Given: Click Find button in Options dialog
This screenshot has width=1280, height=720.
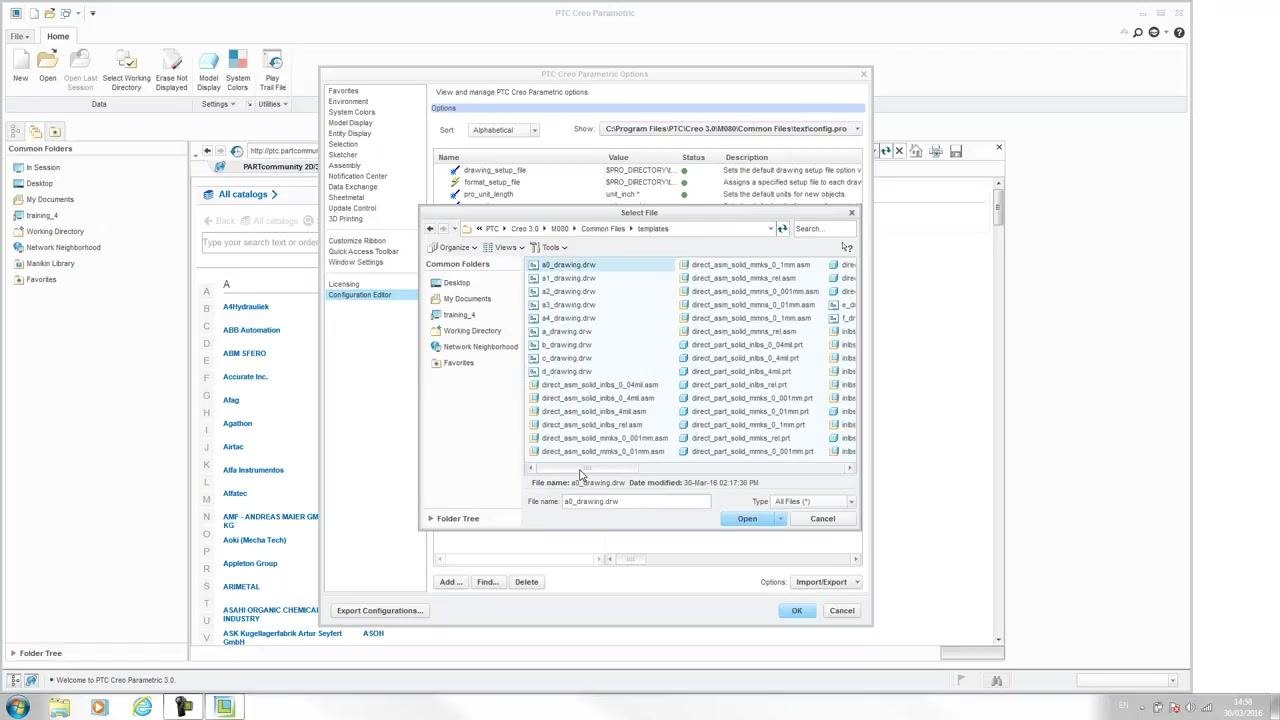Looking at the screenshot, I should point(487,582).
